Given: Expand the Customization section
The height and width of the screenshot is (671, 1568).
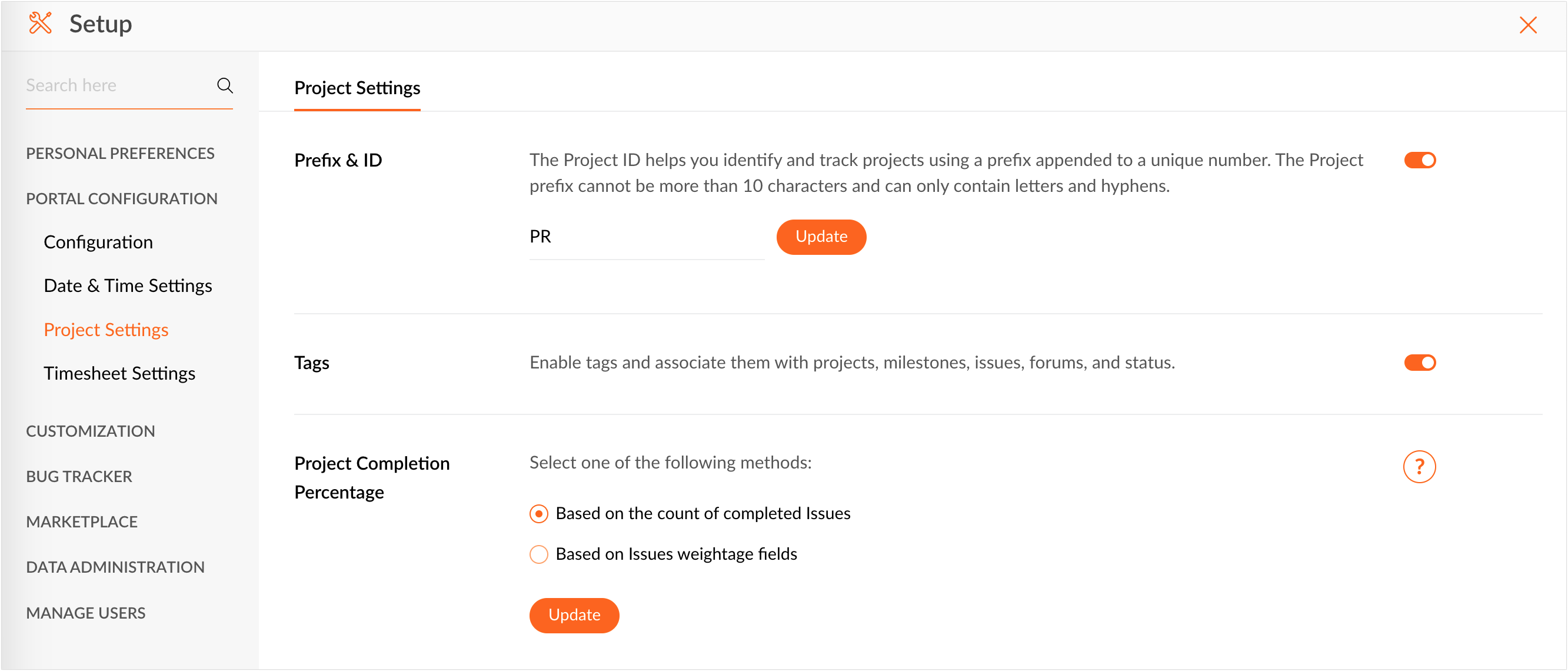Looking at the screenshot, I should pos(90,431).
